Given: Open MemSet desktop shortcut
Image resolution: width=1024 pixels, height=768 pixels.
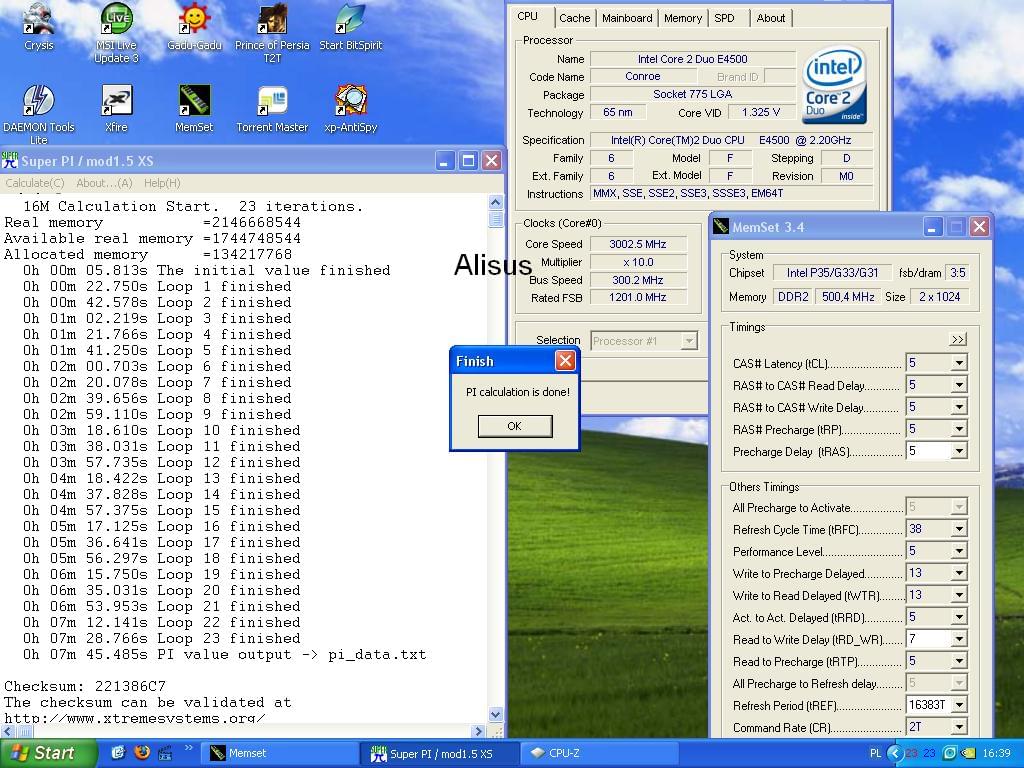Looking at the screenshot, I should coord(194,108).
